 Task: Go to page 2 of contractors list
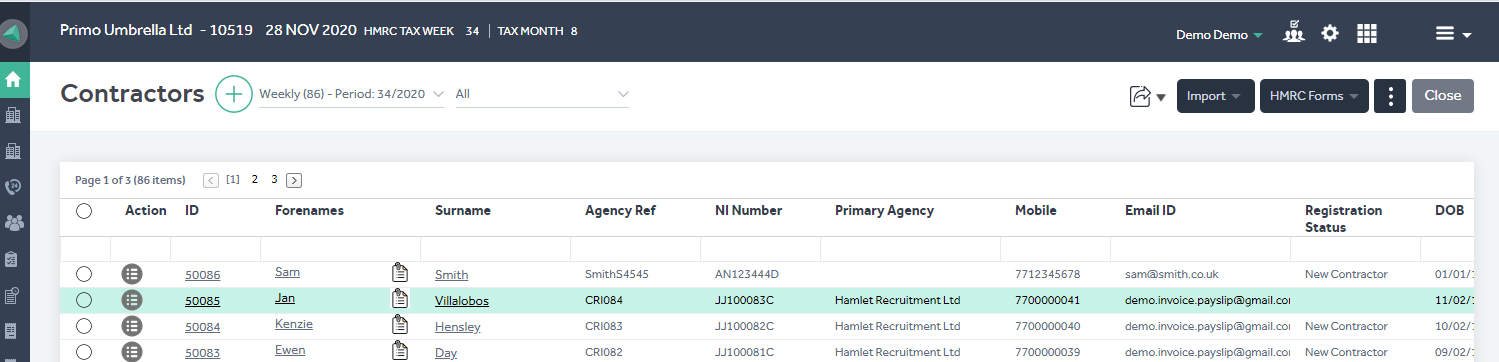coord(255,180)
